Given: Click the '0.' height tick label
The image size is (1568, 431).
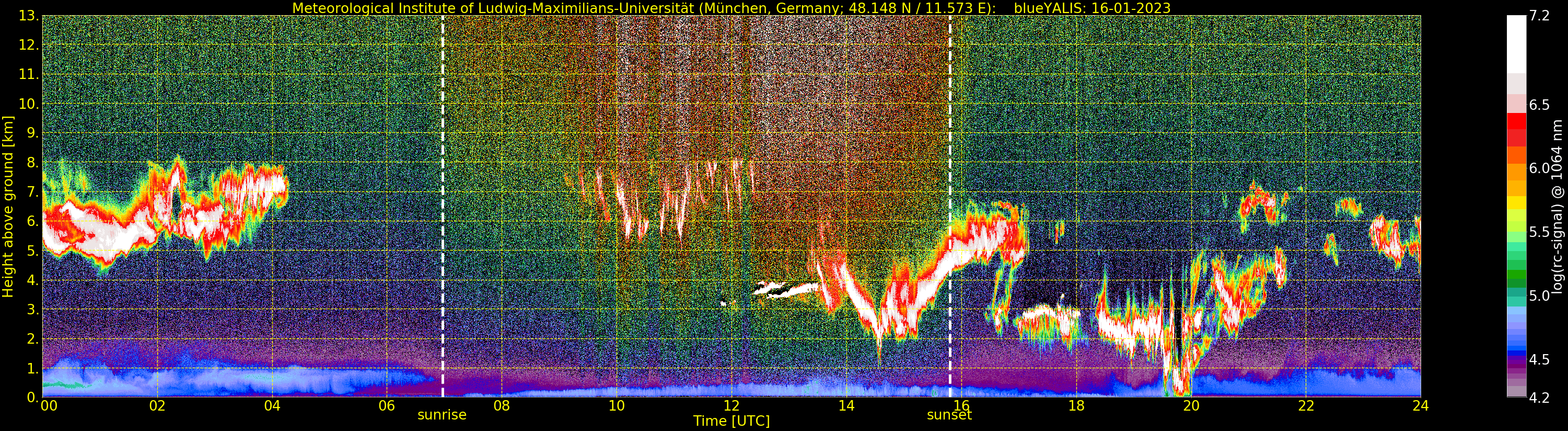Looking at the screenshot, I should (33, 397).
